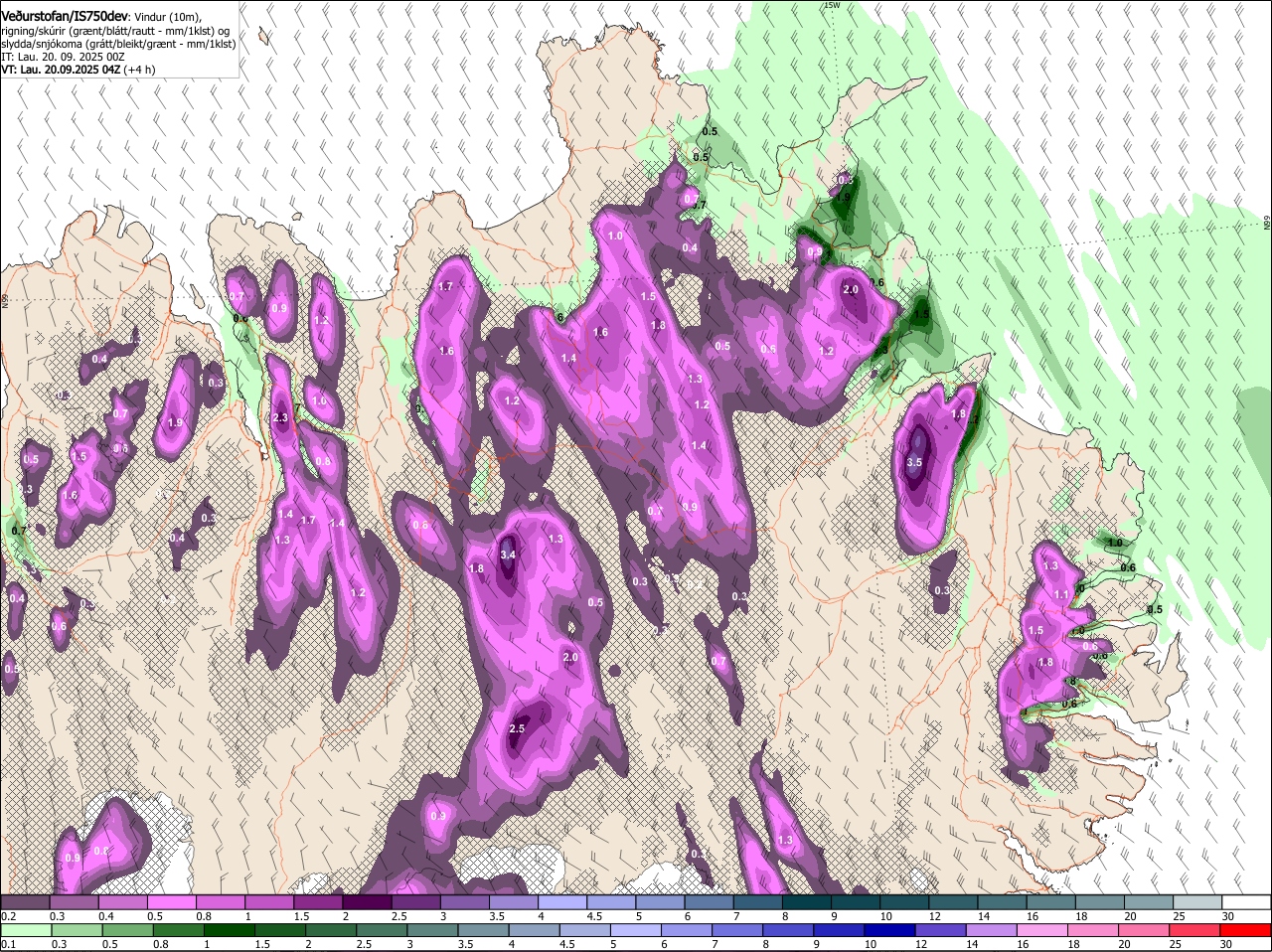Click the VT: Lau. 20.09.2025 04Z (+4 h) line
The width and height of the screenshot is (1272, 952).
[78, 71]
